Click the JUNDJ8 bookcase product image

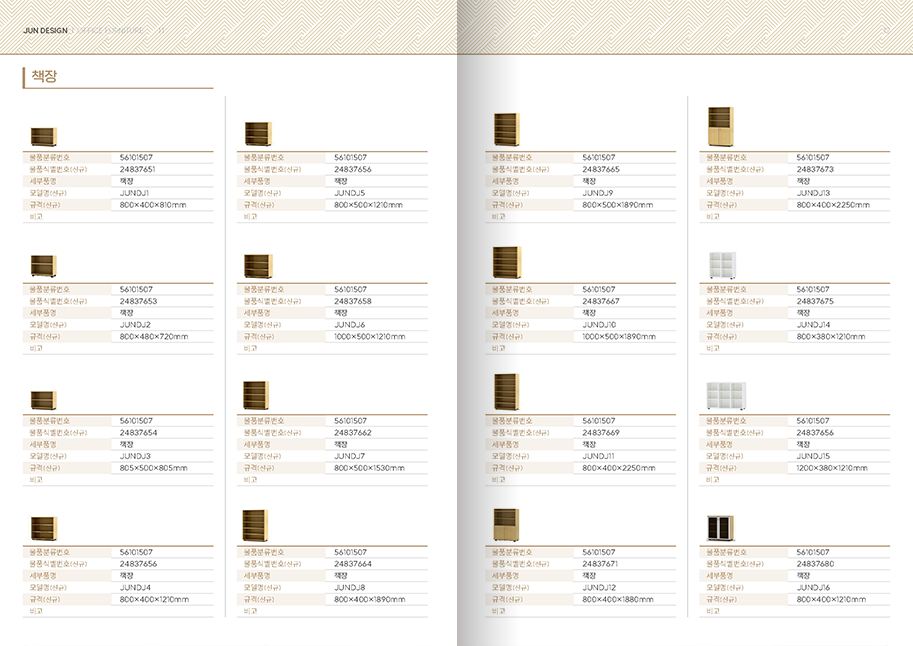pos(256,526)
